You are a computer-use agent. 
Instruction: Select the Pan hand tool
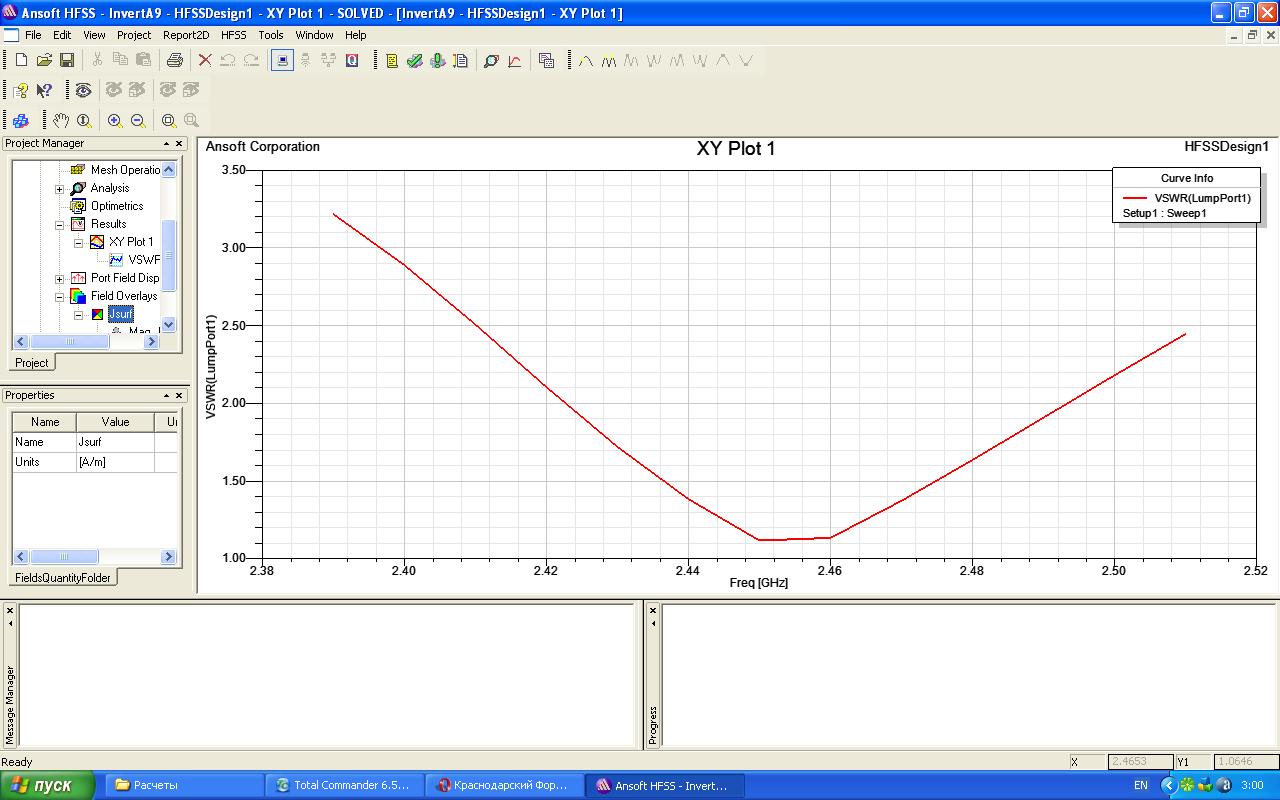(61, 121)
